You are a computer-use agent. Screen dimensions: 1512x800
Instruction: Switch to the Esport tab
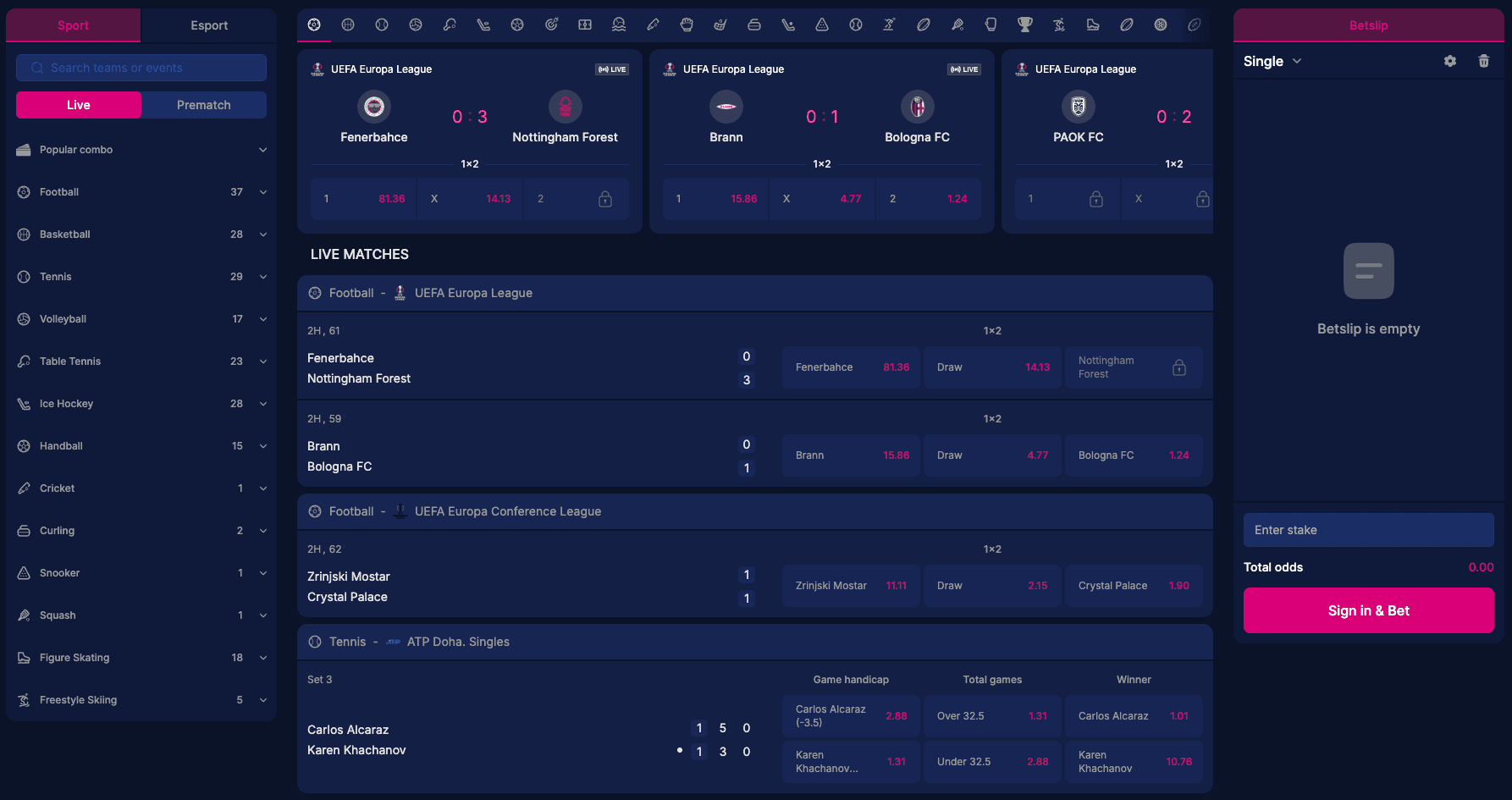pos(208,25)
